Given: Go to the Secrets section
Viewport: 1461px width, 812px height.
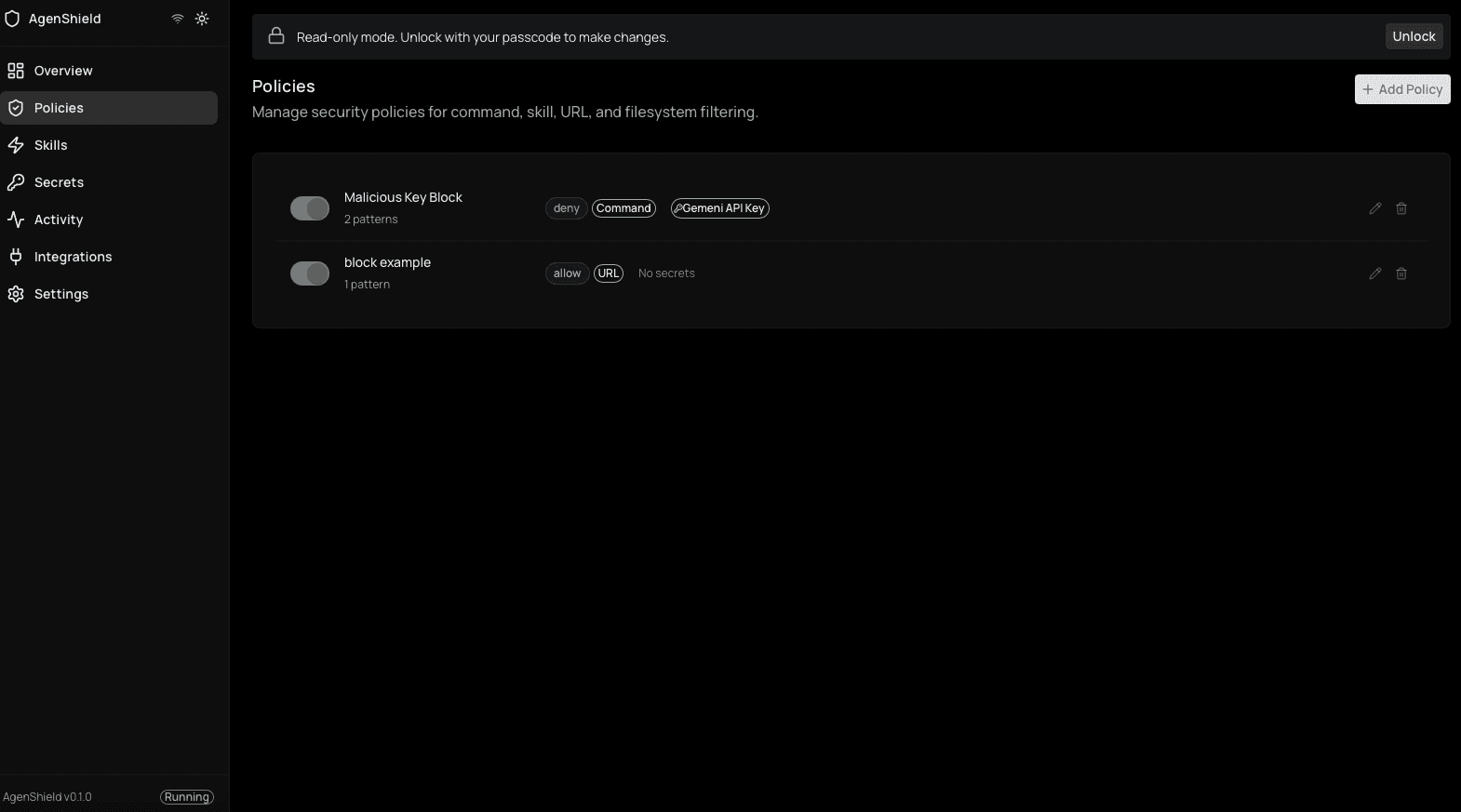Looking at the screenshot, I should pos(109,182).
